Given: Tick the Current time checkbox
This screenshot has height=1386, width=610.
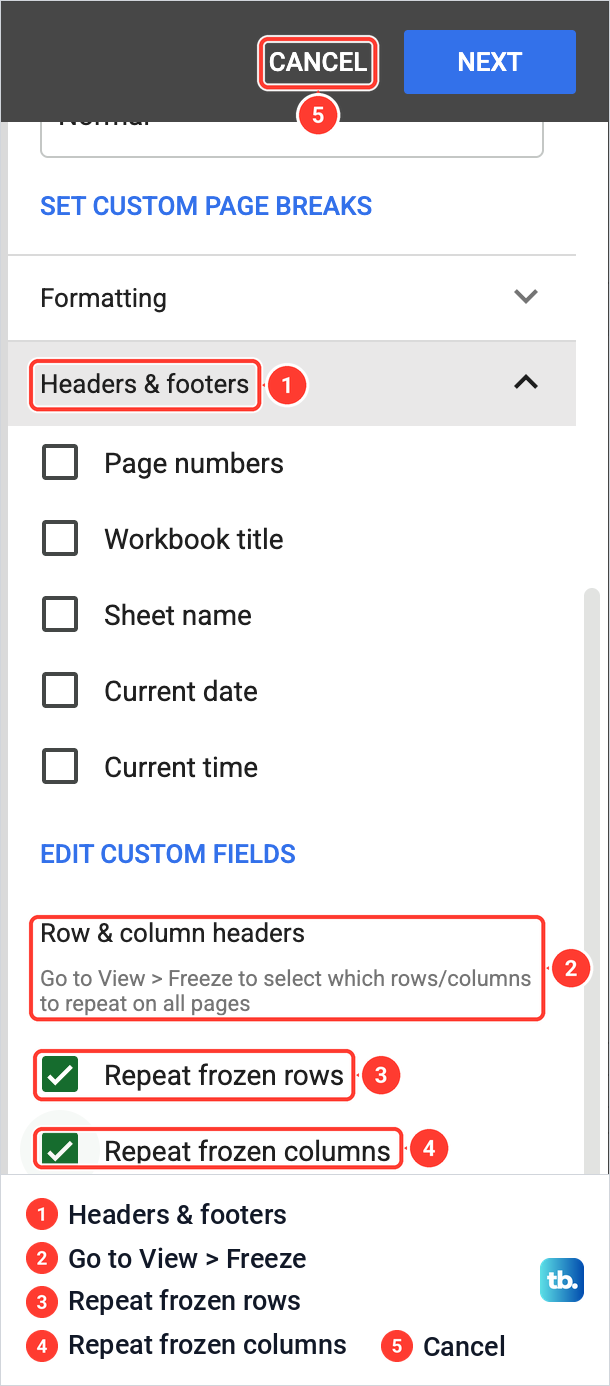Looking at the screenshot, I should coord(60,767).
